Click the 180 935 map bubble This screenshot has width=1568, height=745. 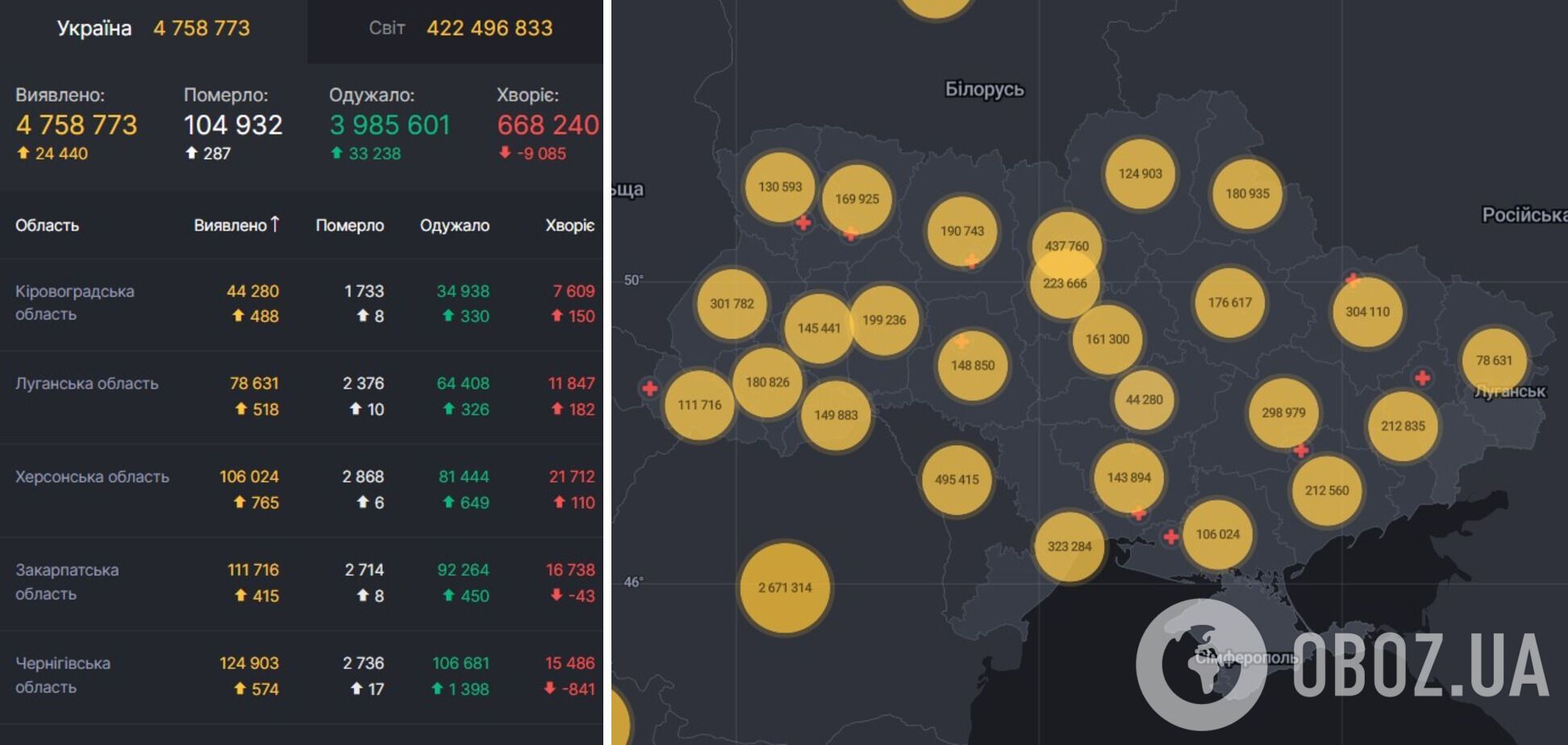click(x=1247, y=194)
